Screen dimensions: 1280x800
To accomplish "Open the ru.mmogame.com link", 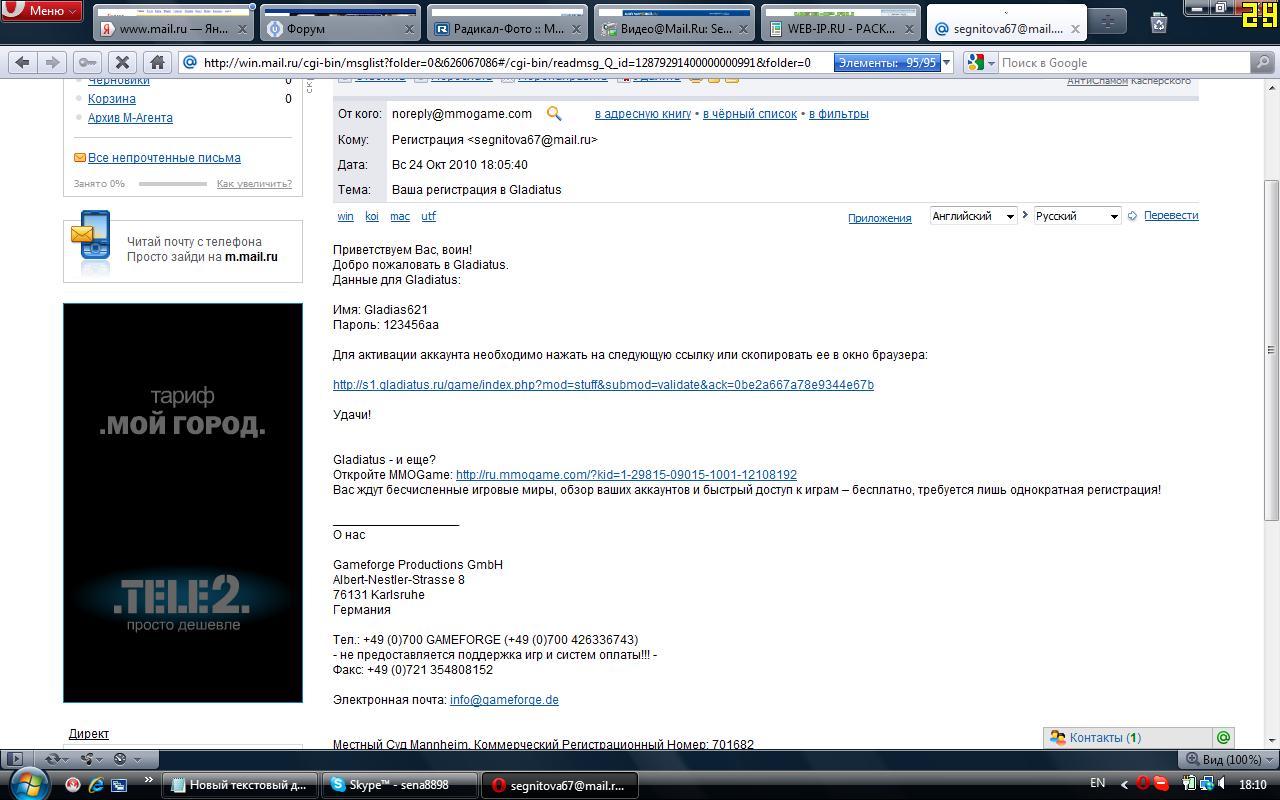I will point(626,475).
